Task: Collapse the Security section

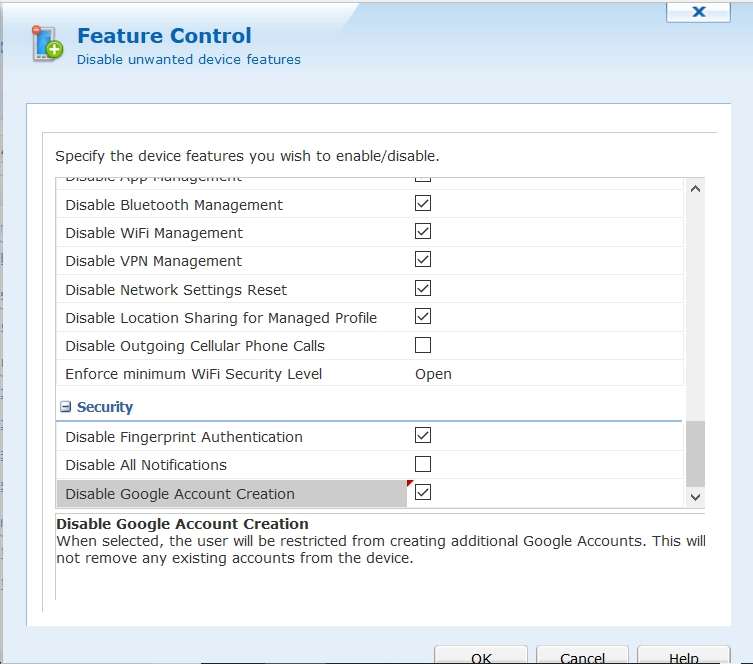Action: tap(66, 407)
